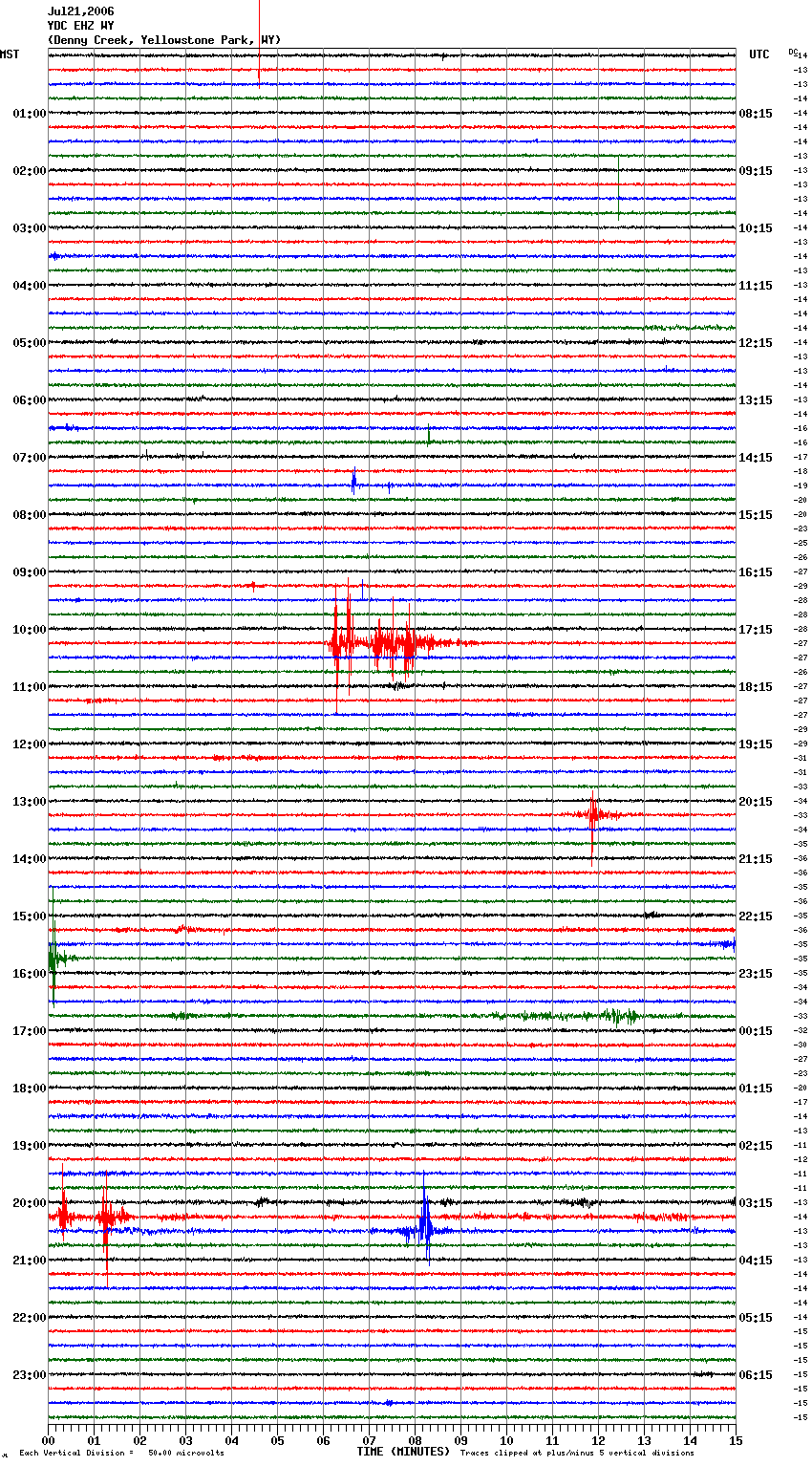Click the minute tick label "05" on the time axis
This screenshot has width=812, height=1466.
[277, 1440]
